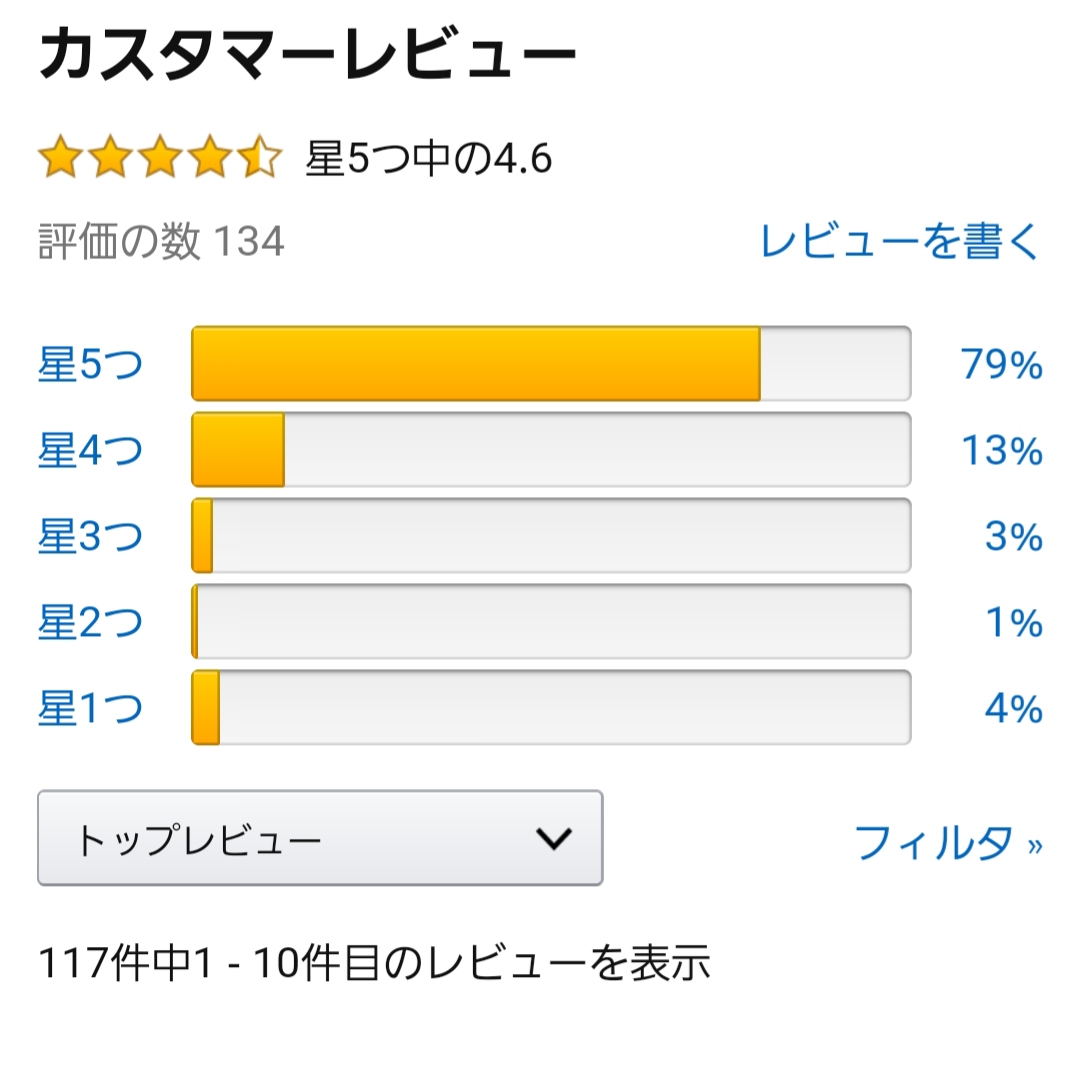1070x1070 pixels.
Task: Click the 1-star histogram bar
Action: tap(551, 708)
